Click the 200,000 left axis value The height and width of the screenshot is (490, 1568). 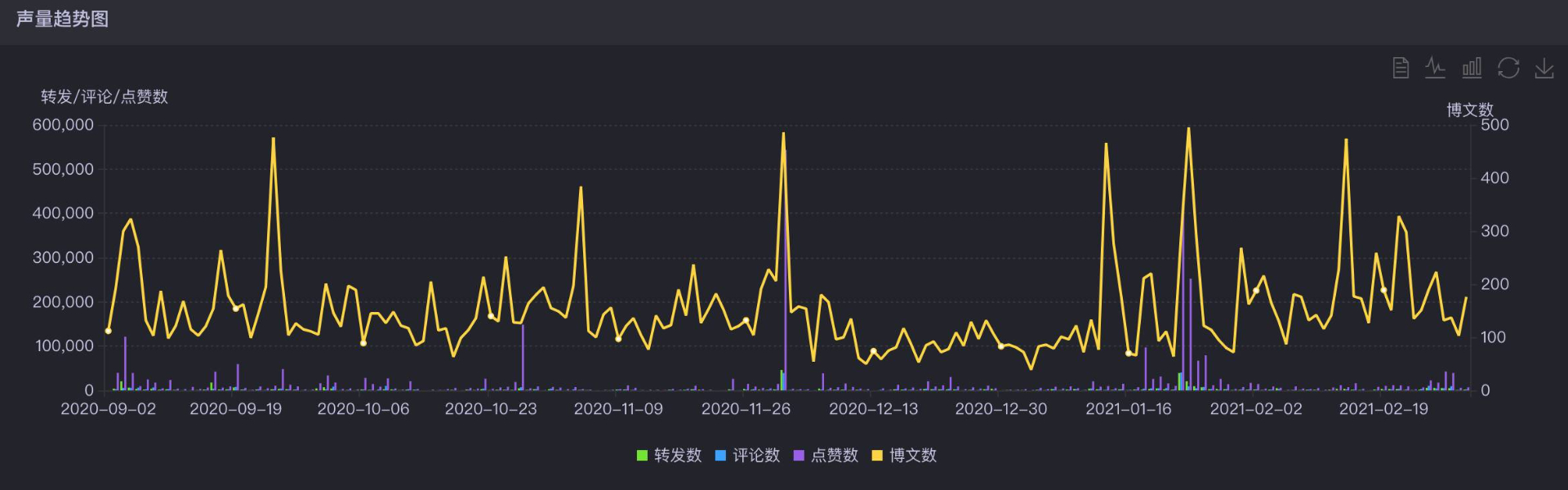click(x=63, y=302)
